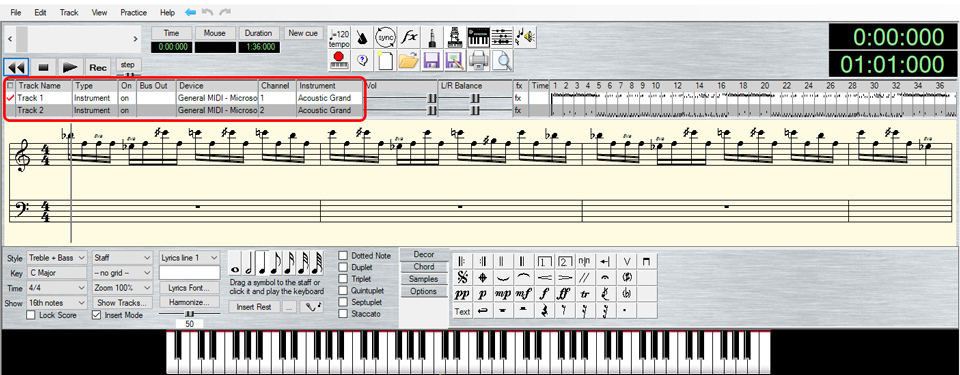960x375 pixels.
Task: Open the fx effects icon
Action: [x=409, y=38]
